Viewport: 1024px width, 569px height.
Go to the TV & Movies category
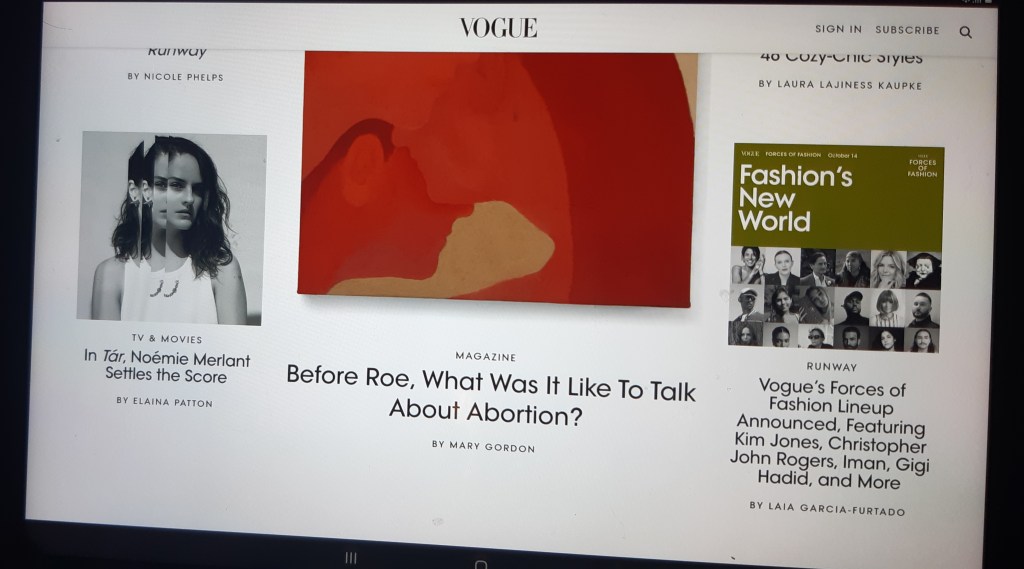coord(167,339)
